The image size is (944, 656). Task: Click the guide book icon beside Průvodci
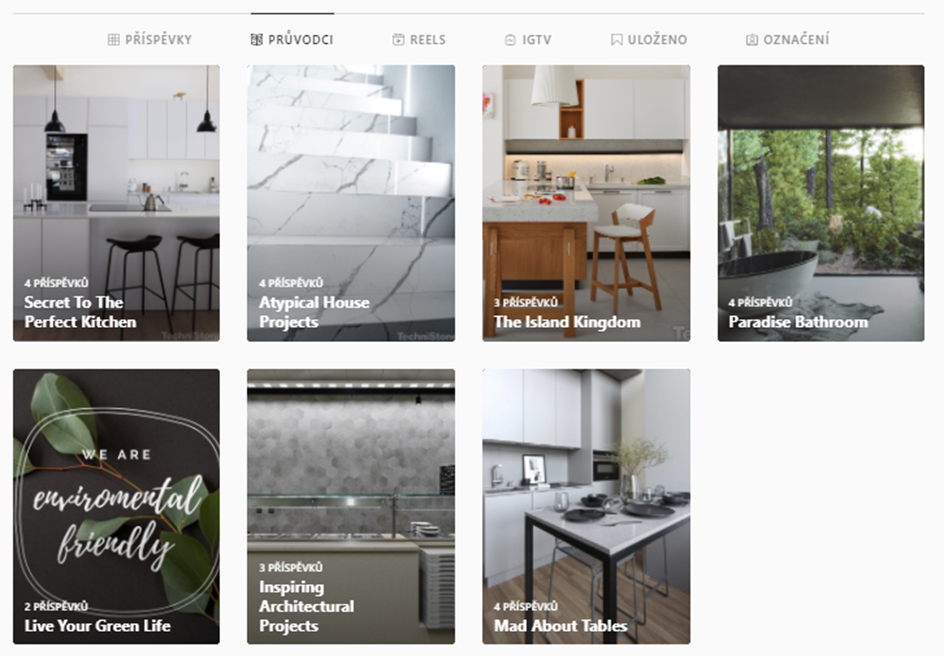256,40
